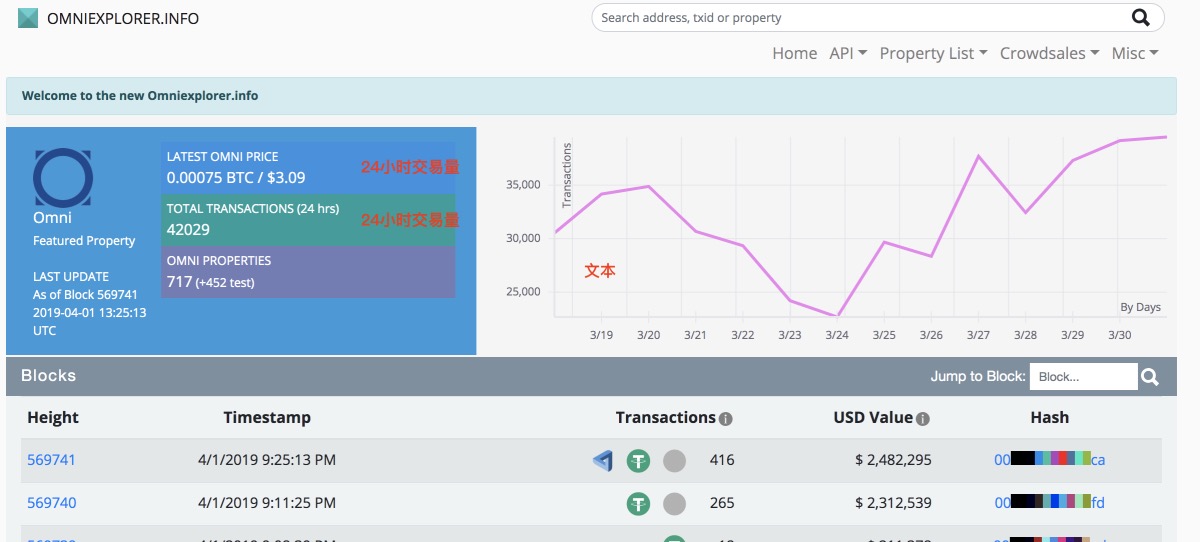
Task: Open block 569740 height link
Action: tap(51, 502)
